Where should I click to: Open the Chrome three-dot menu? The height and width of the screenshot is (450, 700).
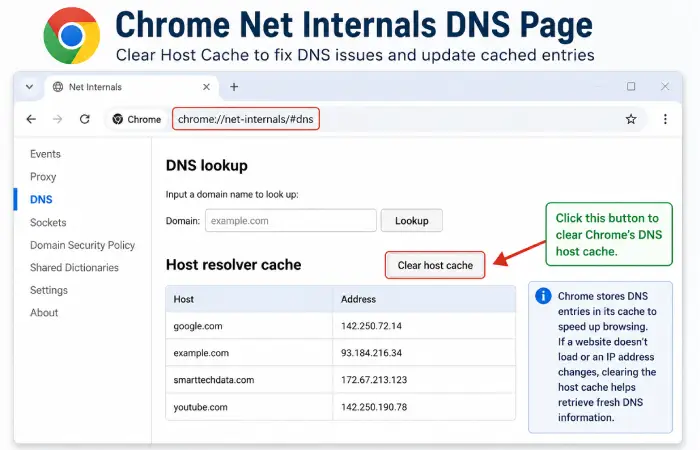pyautogui.click(x=665, y=119)
